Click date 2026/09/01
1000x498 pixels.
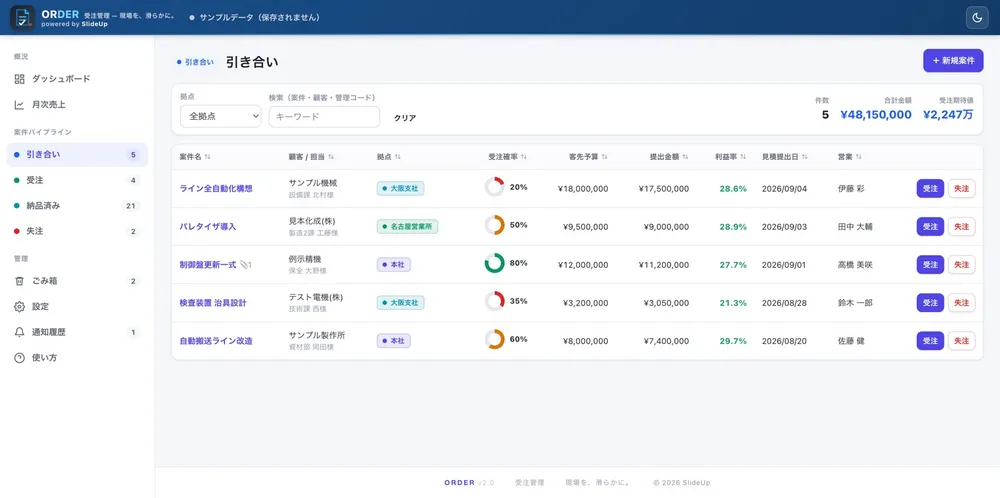[x=784, y=265]
